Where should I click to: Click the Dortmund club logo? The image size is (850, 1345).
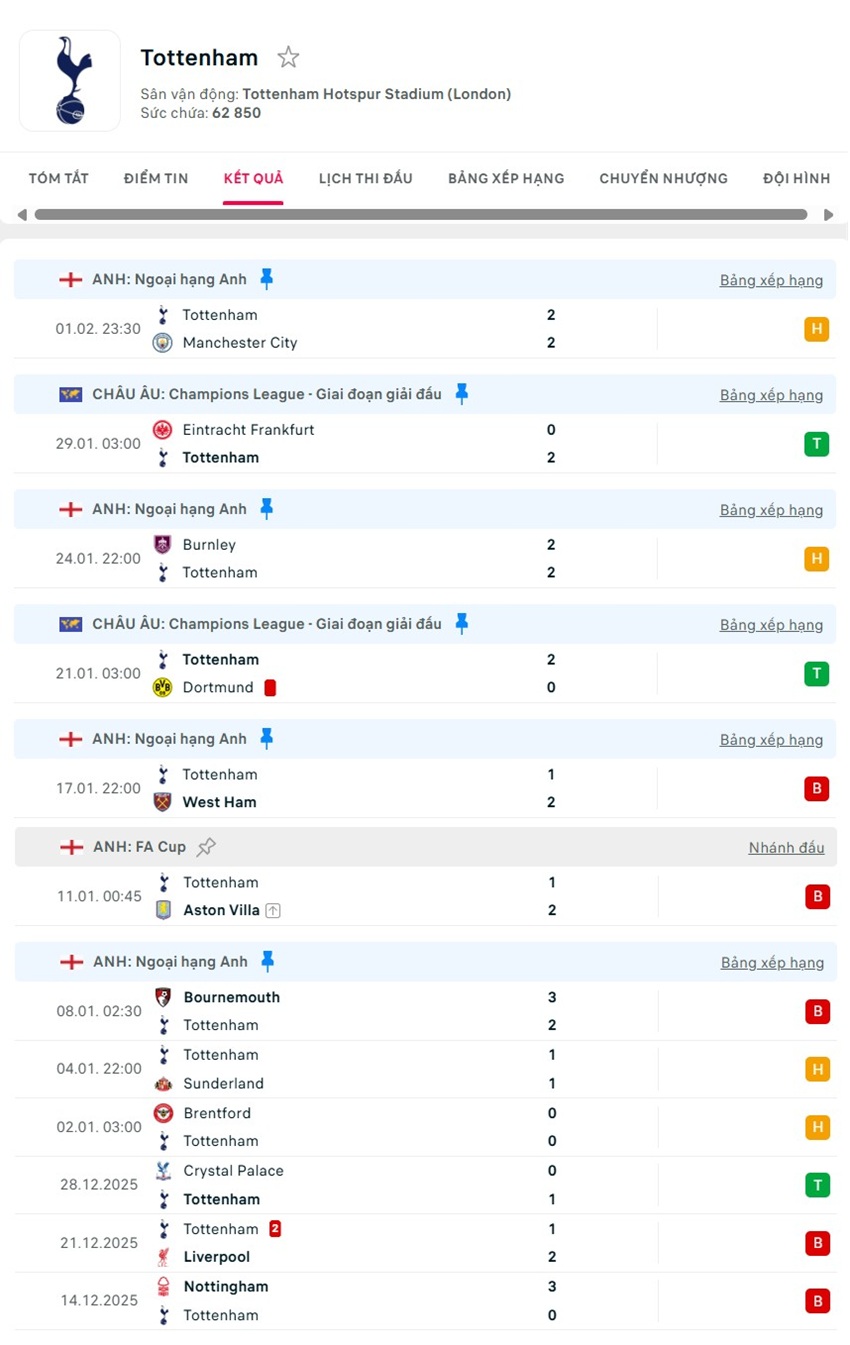click(162, 687)
